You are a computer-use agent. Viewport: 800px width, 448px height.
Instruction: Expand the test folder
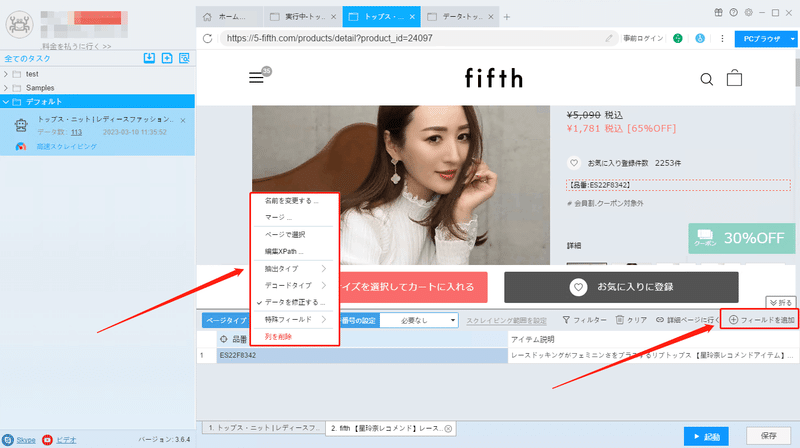6,74
